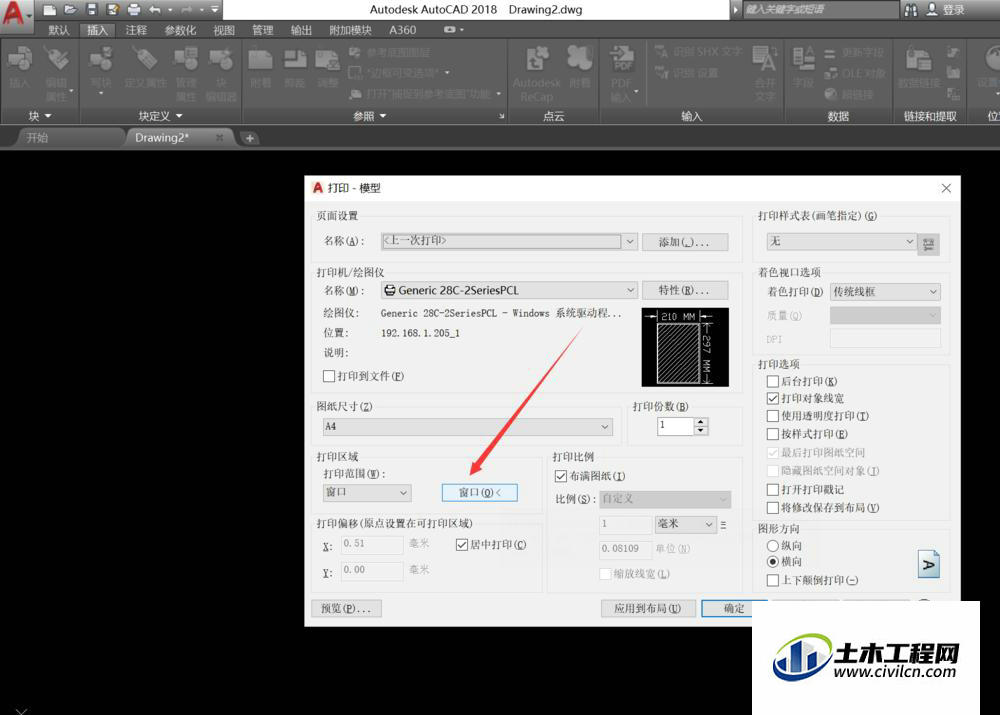The height and width of the screenshot is (715, 1000).
Task: Switch to the 视图 ribbon tab
Action: point(224,30)
